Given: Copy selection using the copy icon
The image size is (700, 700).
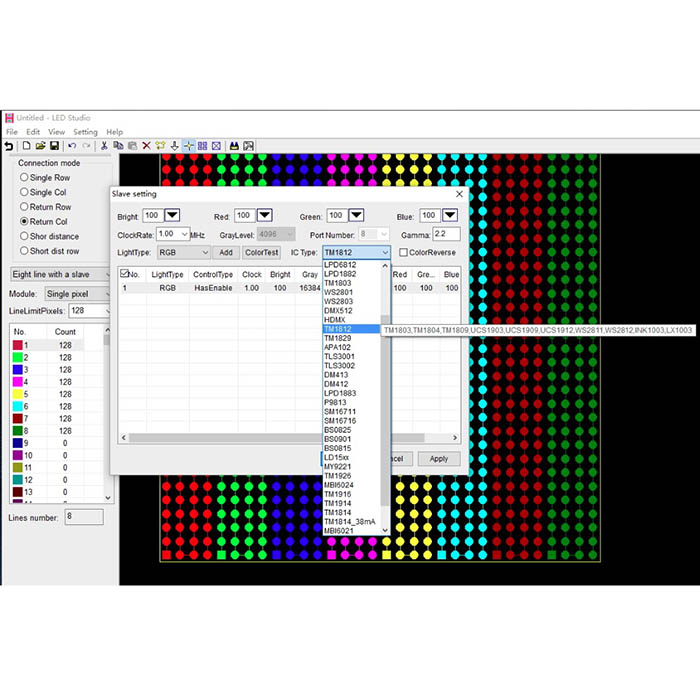Looking at the screenshot, I should 118,146.
